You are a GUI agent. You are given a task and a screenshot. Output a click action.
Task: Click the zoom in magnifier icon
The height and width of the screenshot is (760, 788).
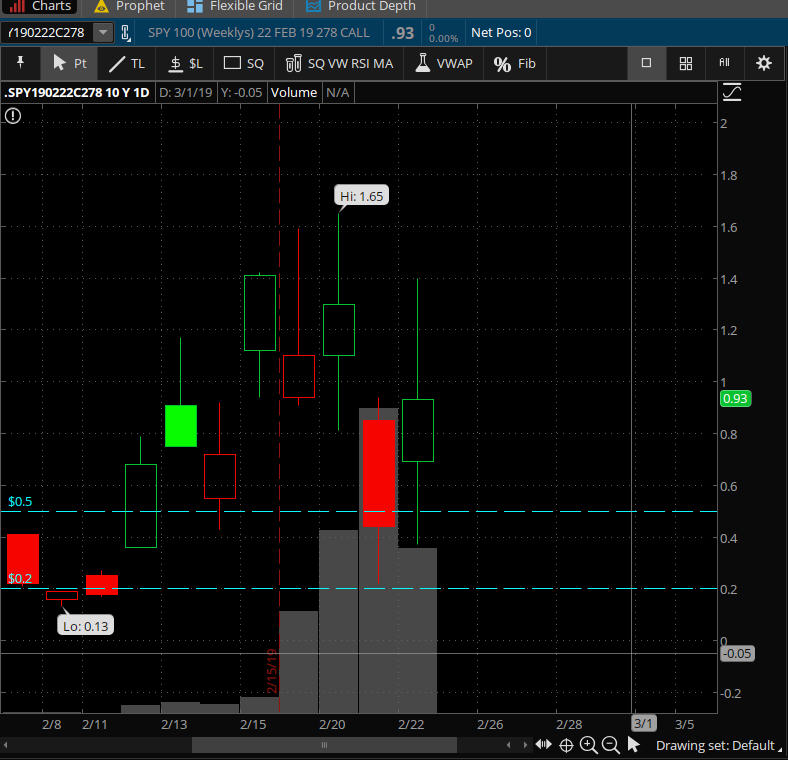(588, 745)
